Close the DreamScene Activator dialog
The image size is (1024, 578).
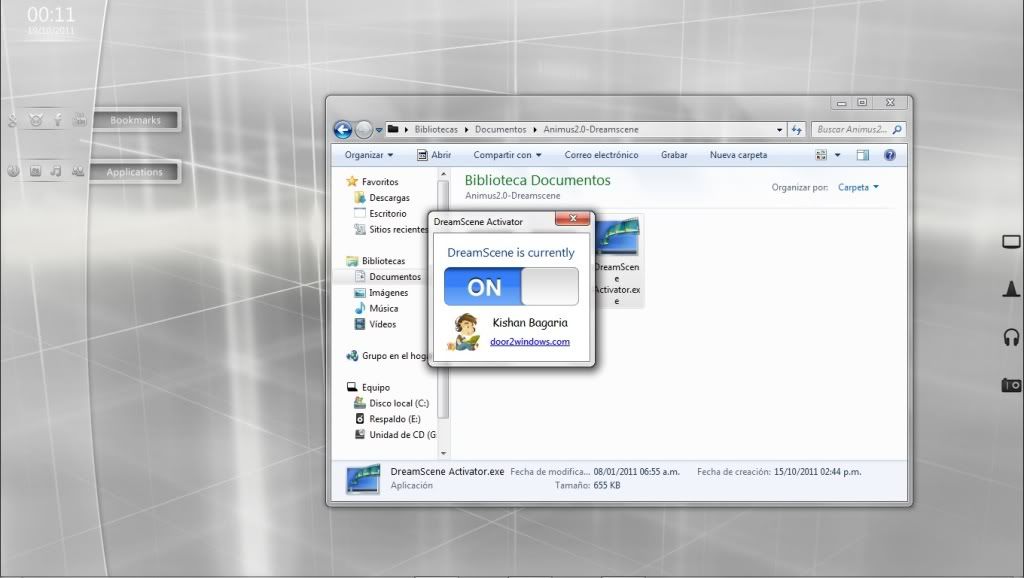tap(573, 219)
